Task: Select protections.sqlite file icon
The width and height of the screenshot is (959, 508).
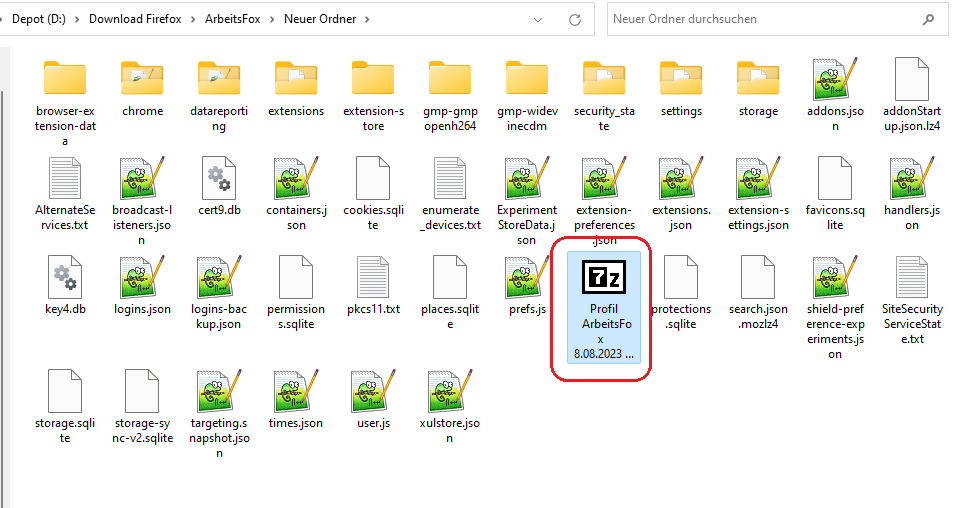Action: [681, 277]
